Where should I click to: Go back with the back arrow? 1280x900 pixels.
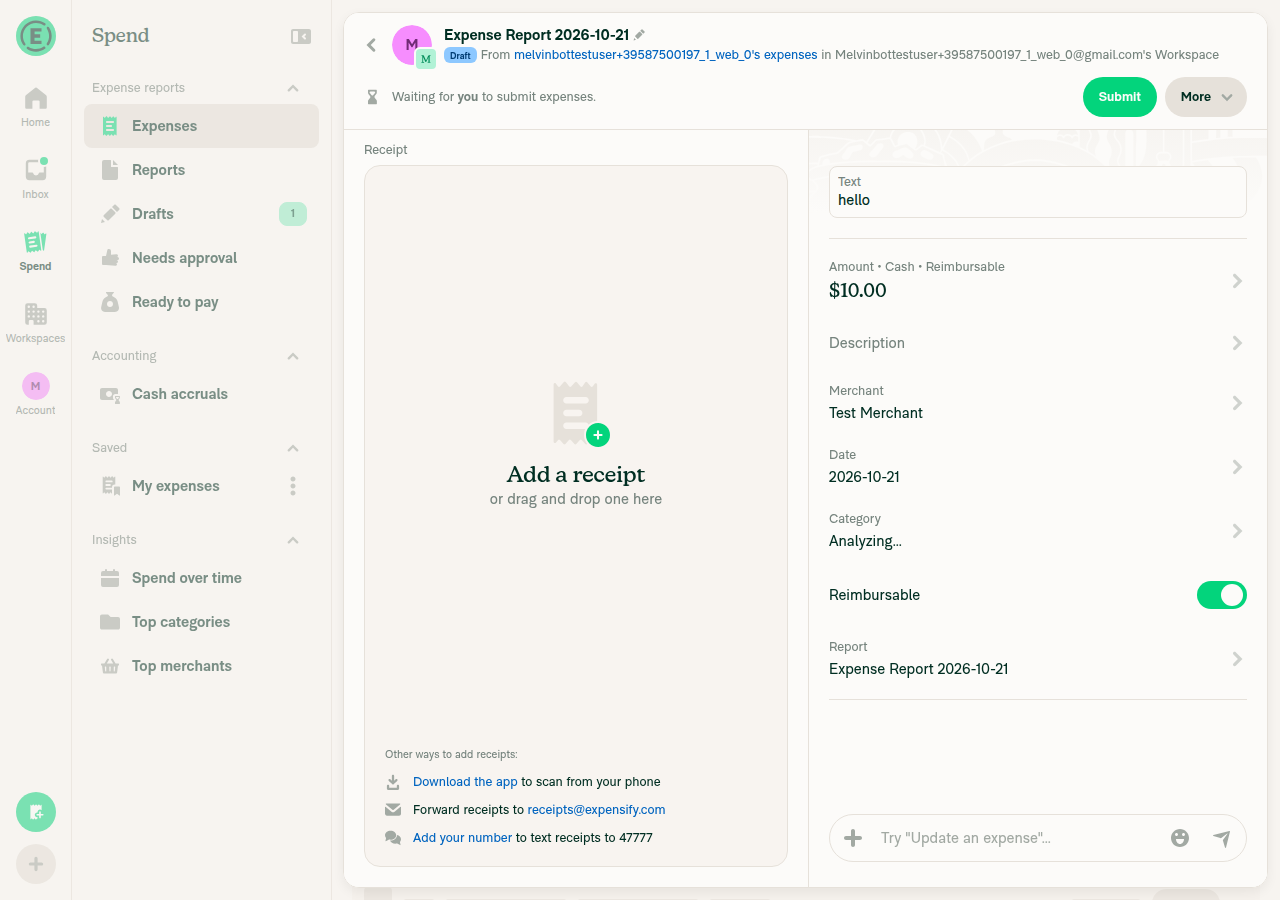371,45
